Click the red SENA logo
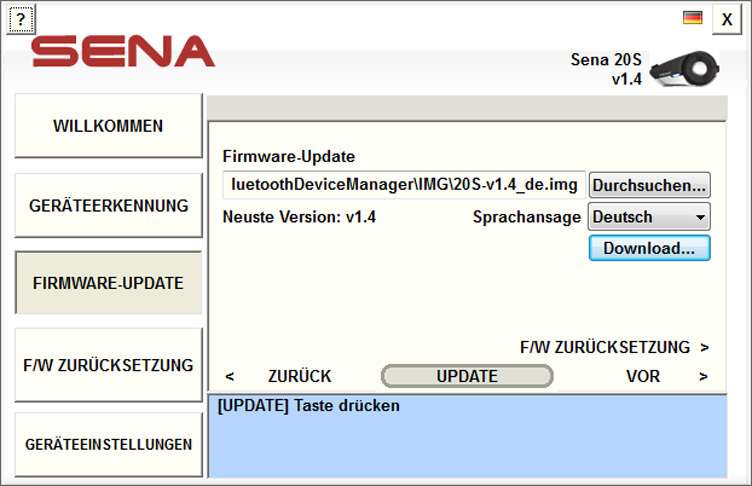This screenshot has width=752, height=486. coord(123,51)
